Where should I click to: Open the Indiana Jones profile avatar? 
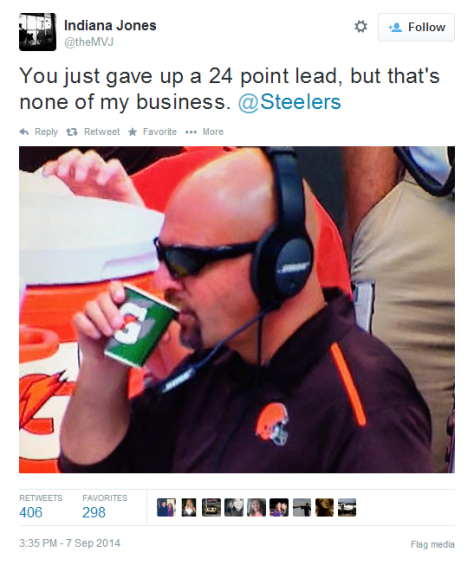(37, 32)
